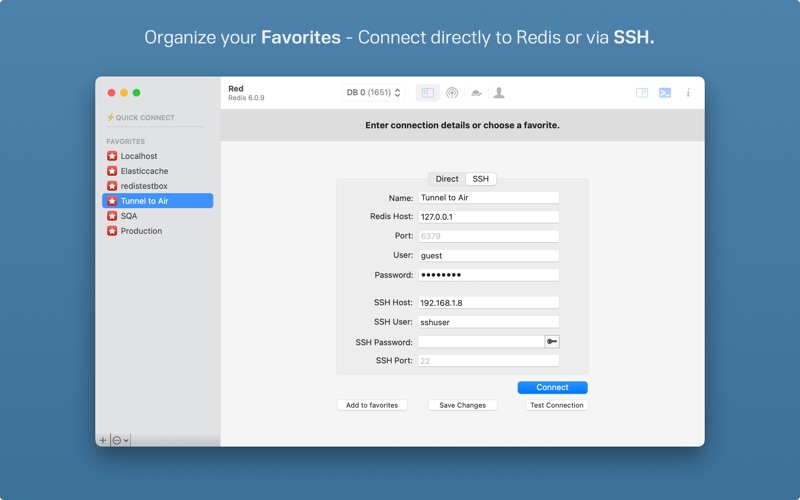Click the SSH password key icon
The height and width of the screenshot is (500, 800).
[552, 342]
